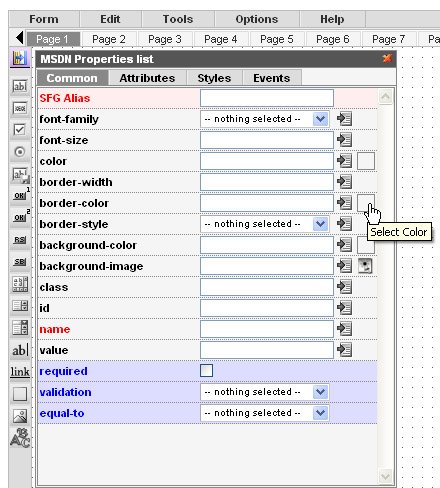
Task: Click apply icon in the name row
Action: click(x=344, y=329)
